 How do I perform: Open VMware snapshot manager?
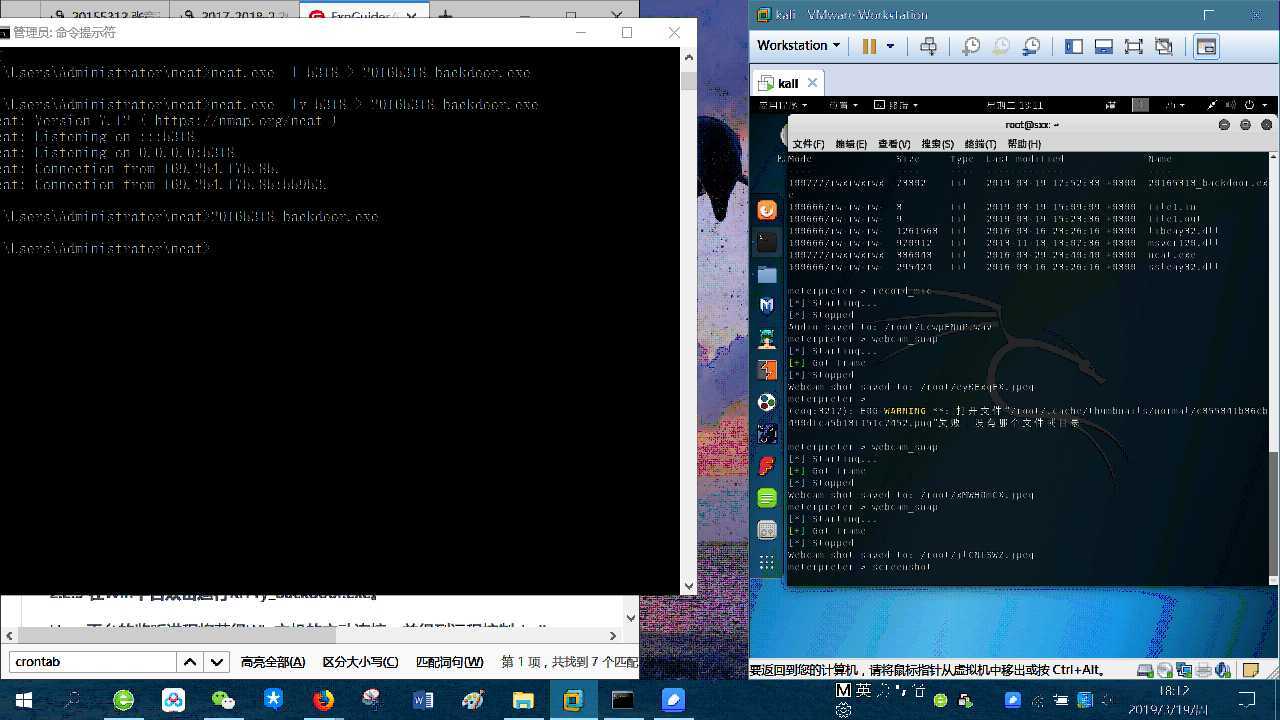click(1031, 46)
